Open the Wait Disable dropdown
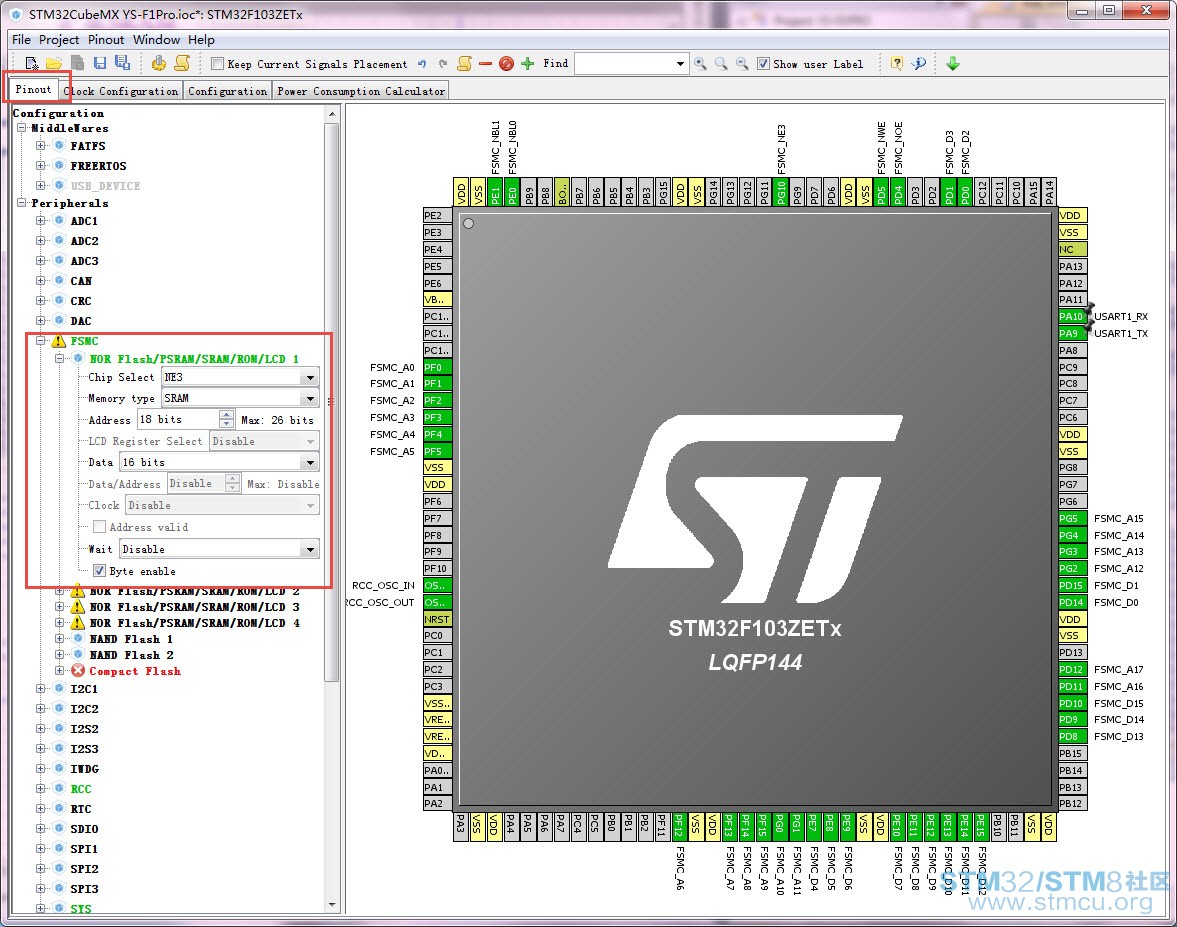Viewport: 1177px width, 927px height. pyautogui.click(x=310, y=549)
